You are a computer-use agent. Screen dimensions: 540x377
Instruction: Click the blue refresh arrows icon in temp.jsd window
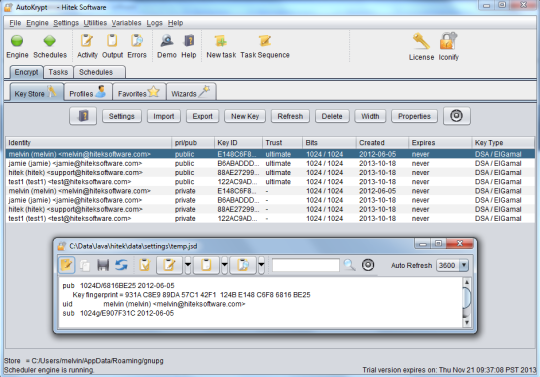coord(121,265)
